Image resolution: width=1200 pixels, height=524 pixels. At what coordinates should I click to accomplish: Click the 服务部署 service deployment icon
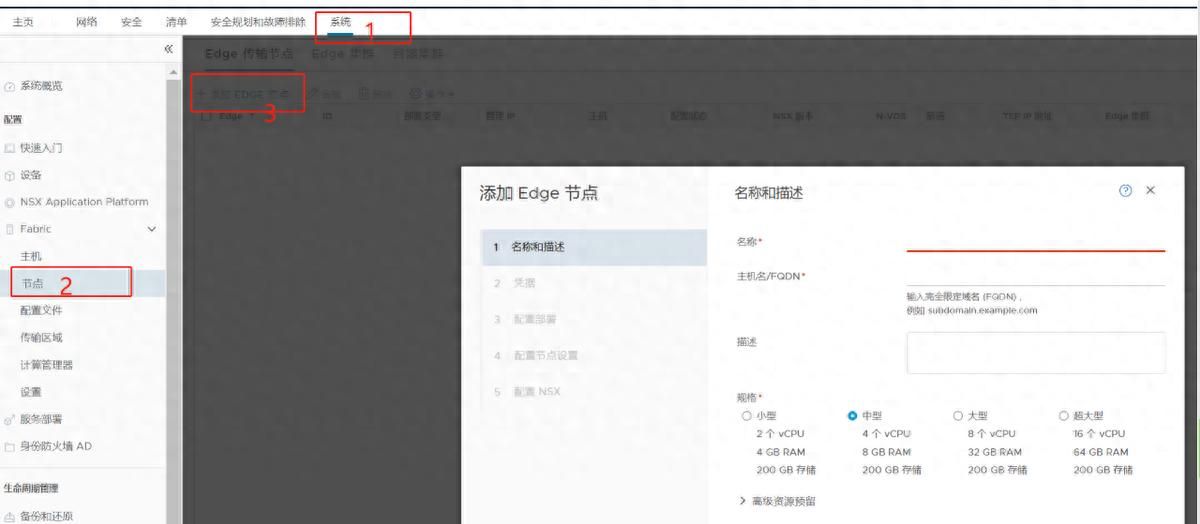[x=9, y=419]
